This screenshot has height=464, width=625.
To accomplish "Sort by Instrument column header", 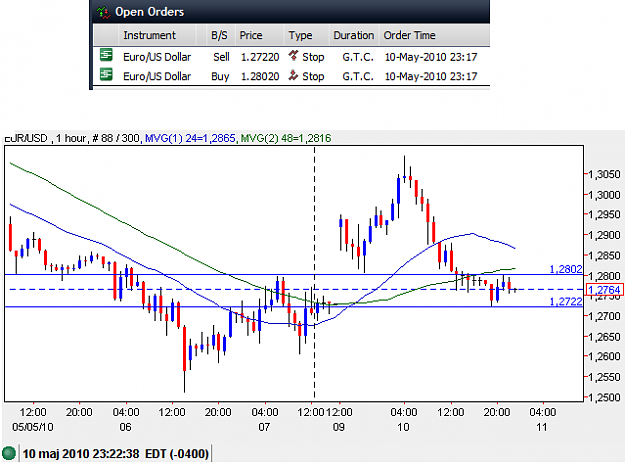I will [x=149, y=35].
